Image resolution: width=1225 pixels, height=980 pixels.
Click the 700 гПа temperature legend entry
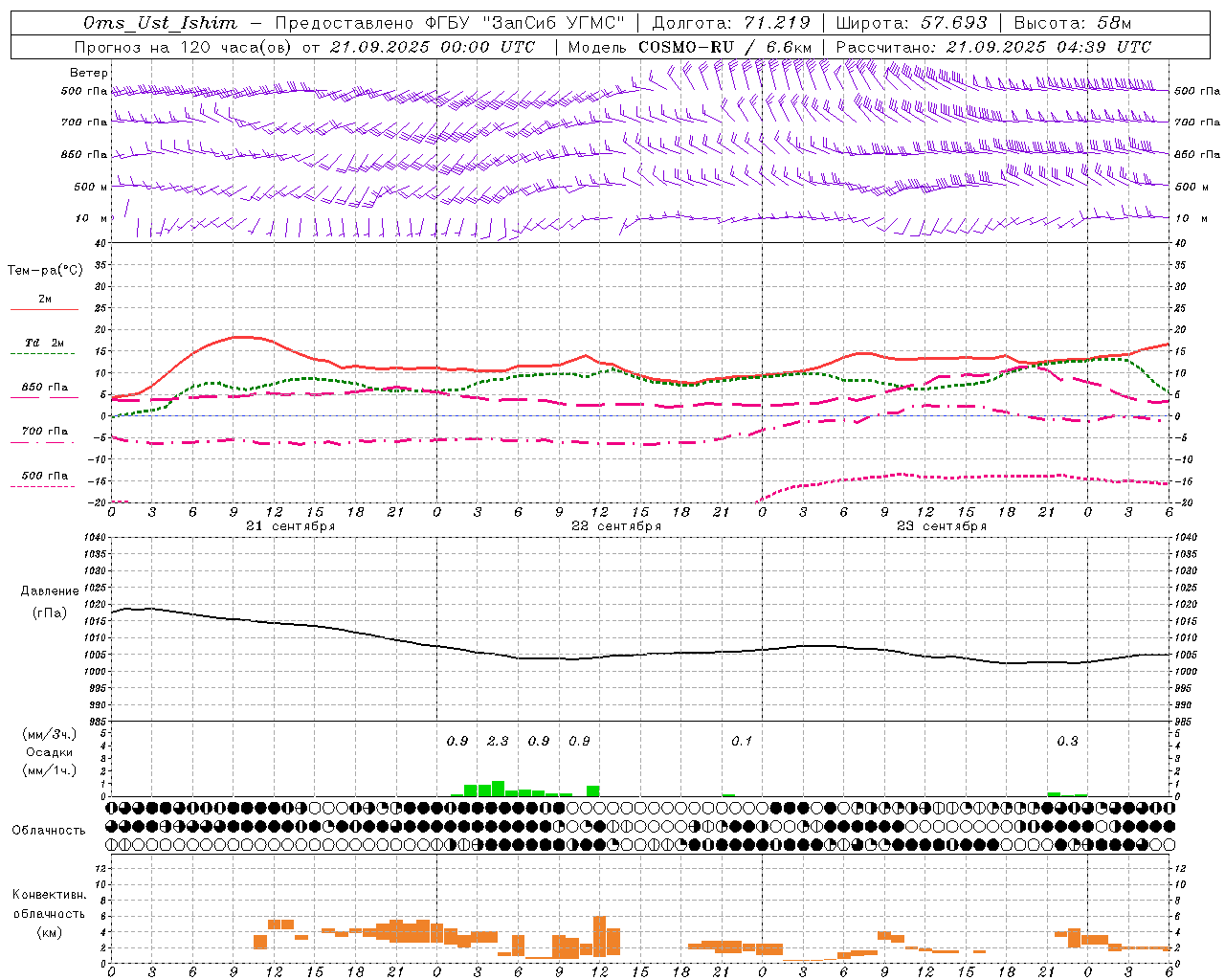(x=45, y=432)
